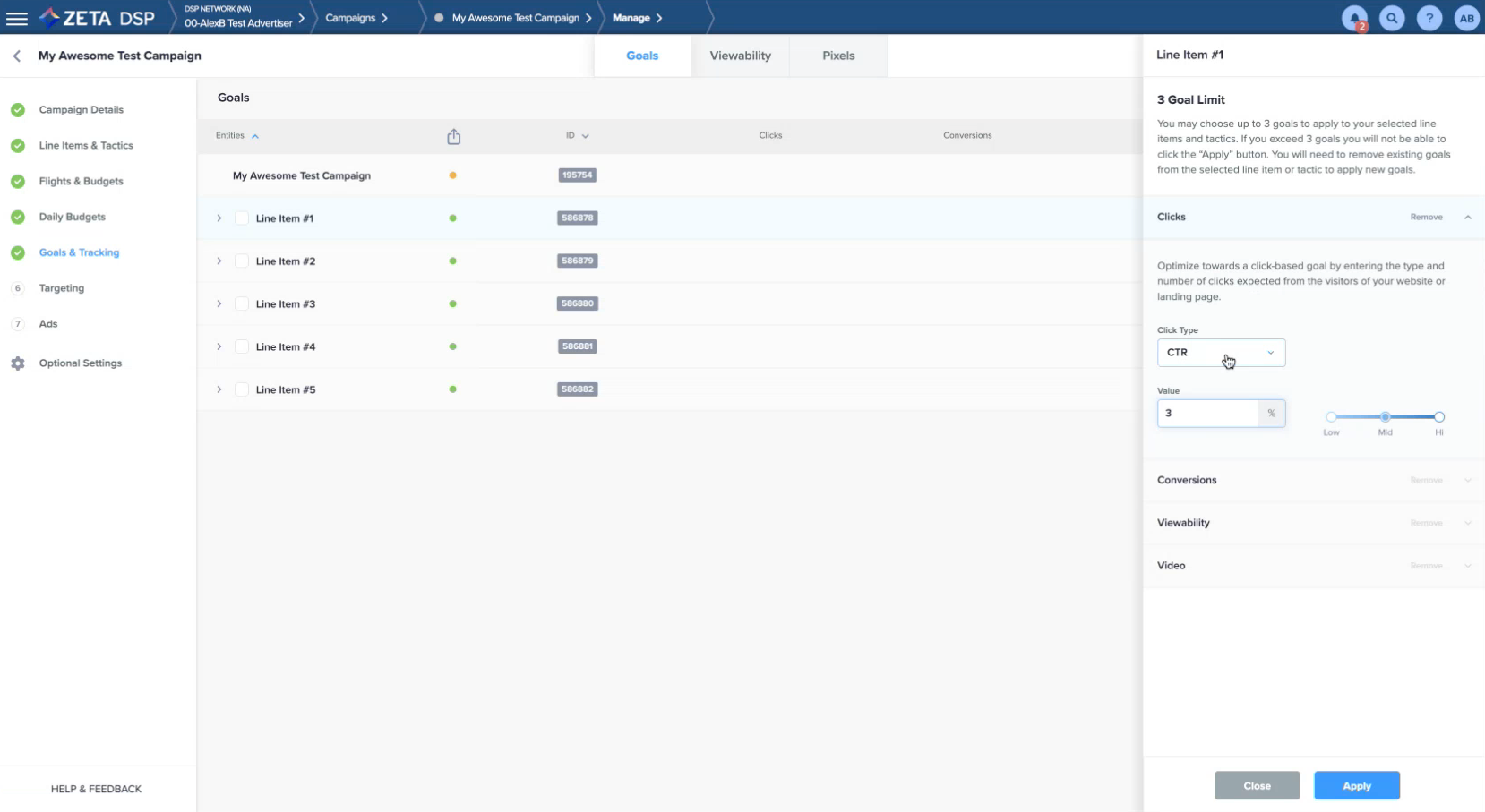Collapse the Clicks goal section

point(1467,218)
